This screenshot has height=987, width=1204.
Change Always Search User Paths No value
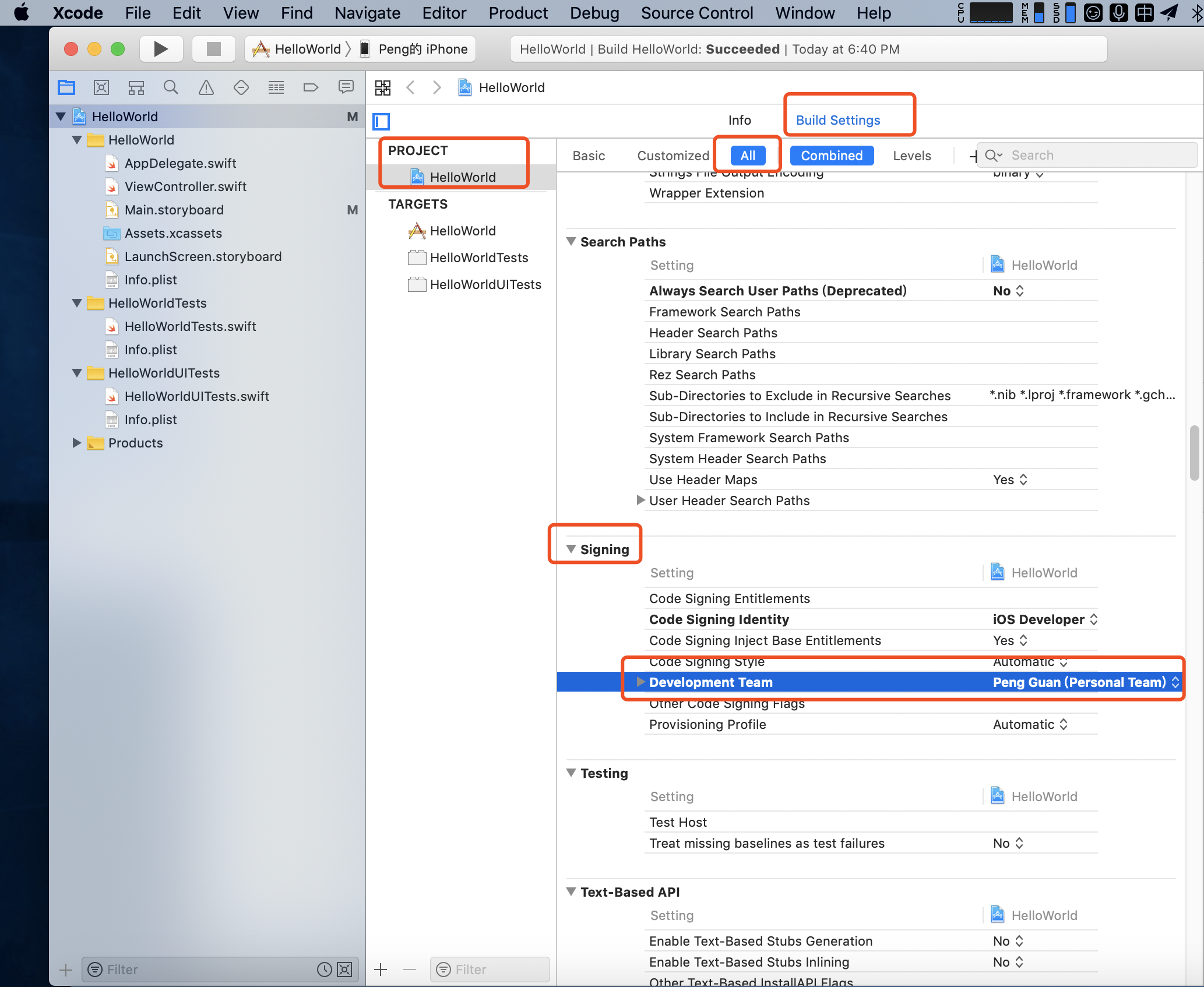[x=1008, y=291]
